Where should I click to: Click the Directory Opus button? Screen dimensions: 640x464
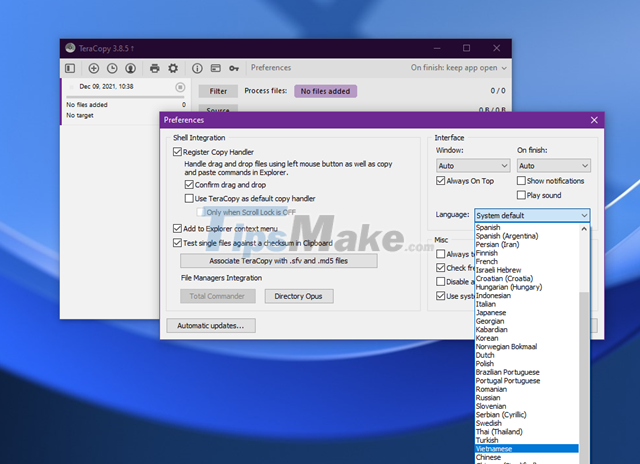click(x=299, y=296)
